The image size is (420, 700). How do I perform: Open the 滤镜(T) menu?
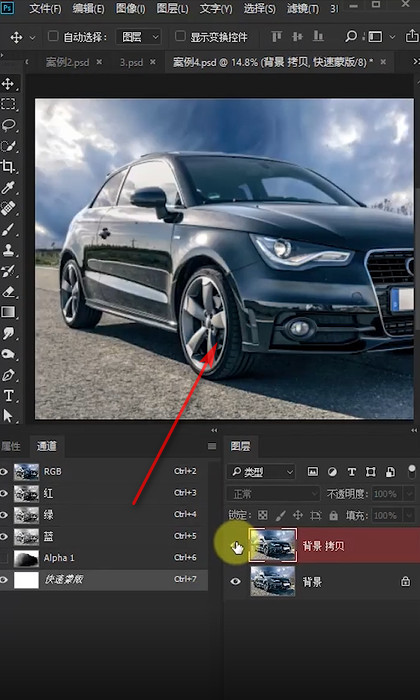[x=303, y=8]
